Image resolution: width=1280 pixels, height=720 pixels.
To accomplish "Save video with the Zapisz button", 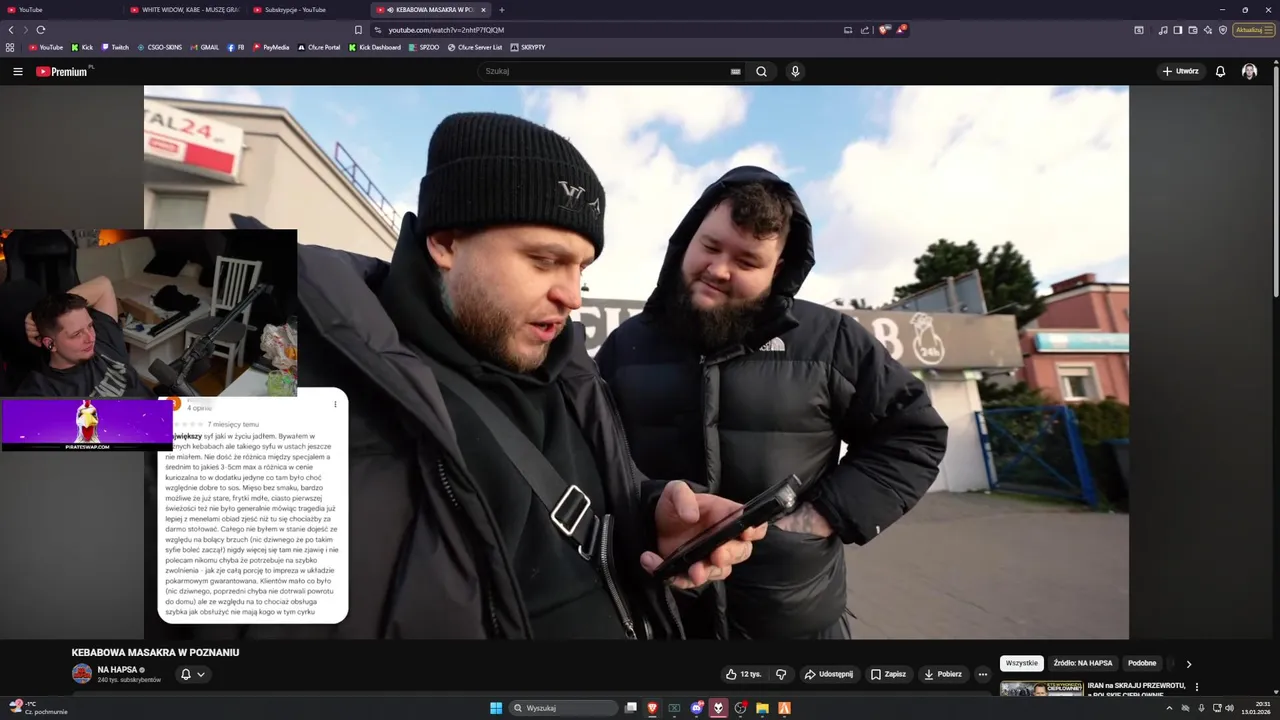I will coord(888,674).
